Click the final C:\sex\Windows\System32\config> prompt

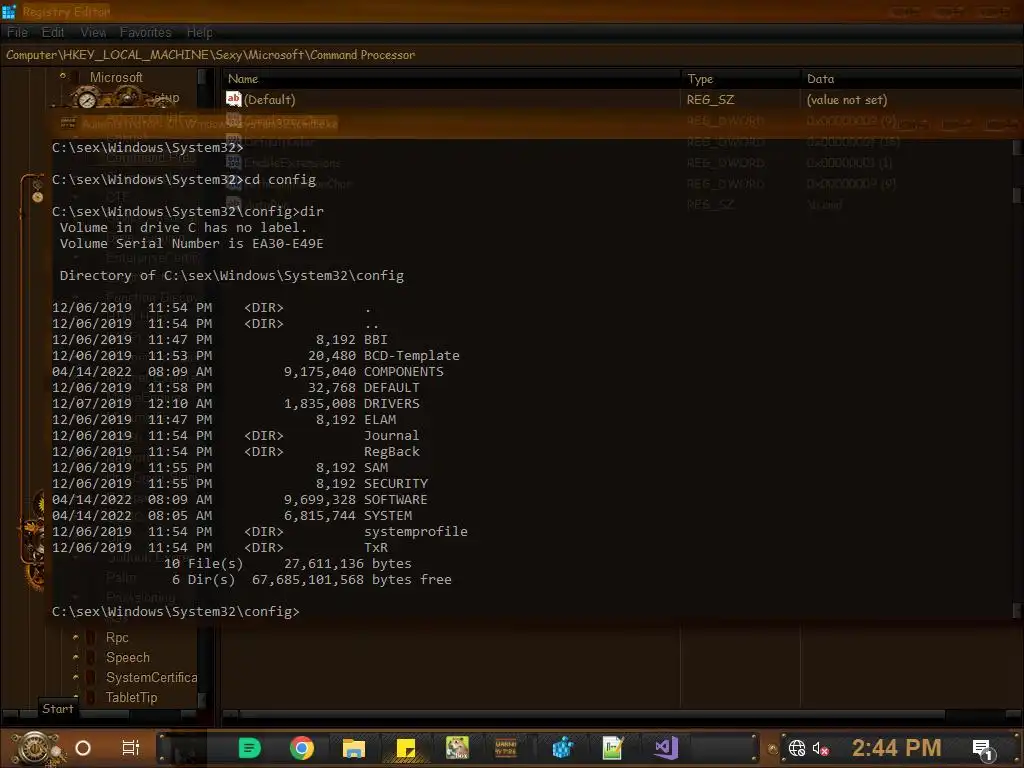[x=176, y=611]
